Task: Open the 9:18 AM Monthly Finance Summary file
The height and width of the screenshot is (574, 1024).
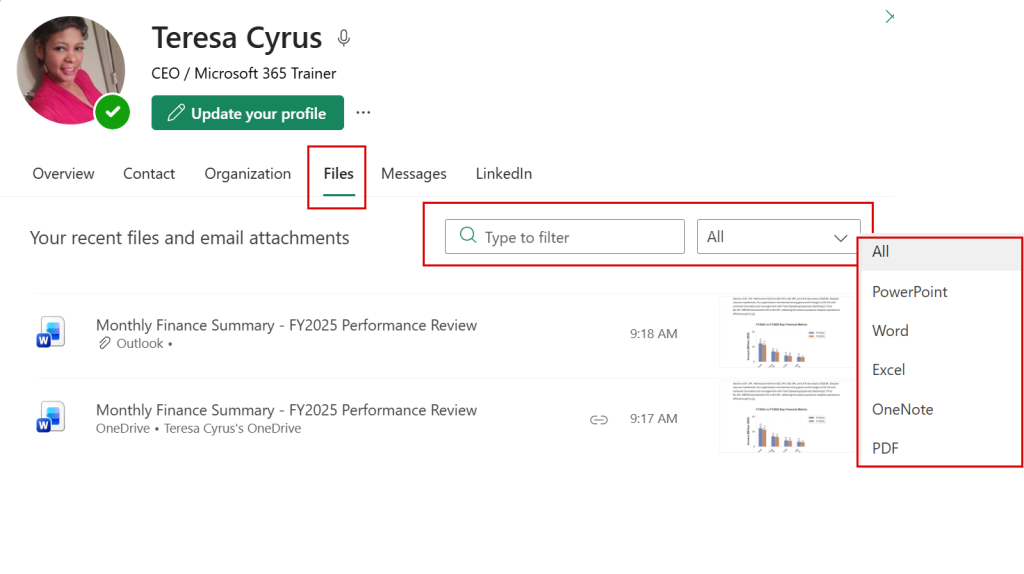Action: click(x=286, y=325)
